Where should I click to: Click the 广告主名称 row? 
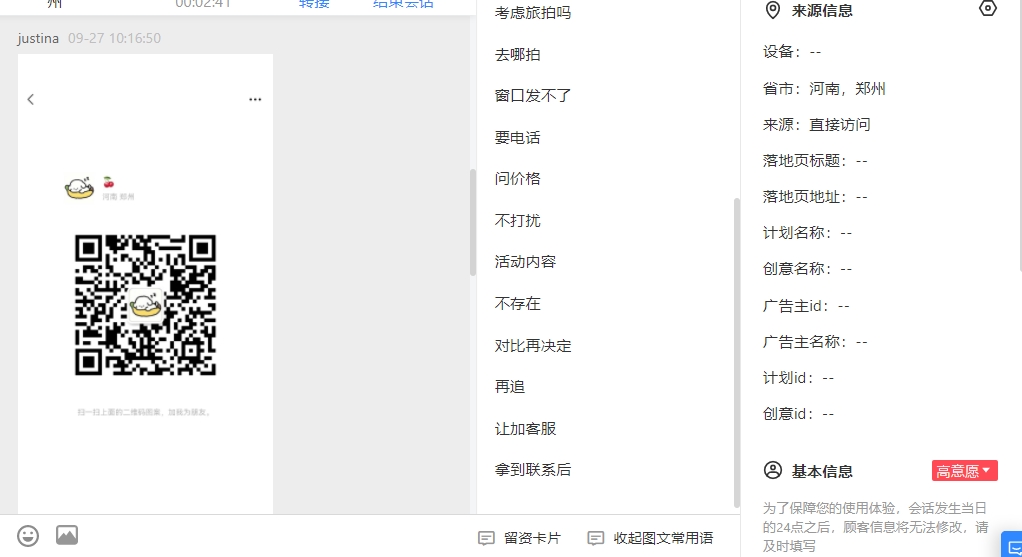pyautogui.click(x=815, y=341)
